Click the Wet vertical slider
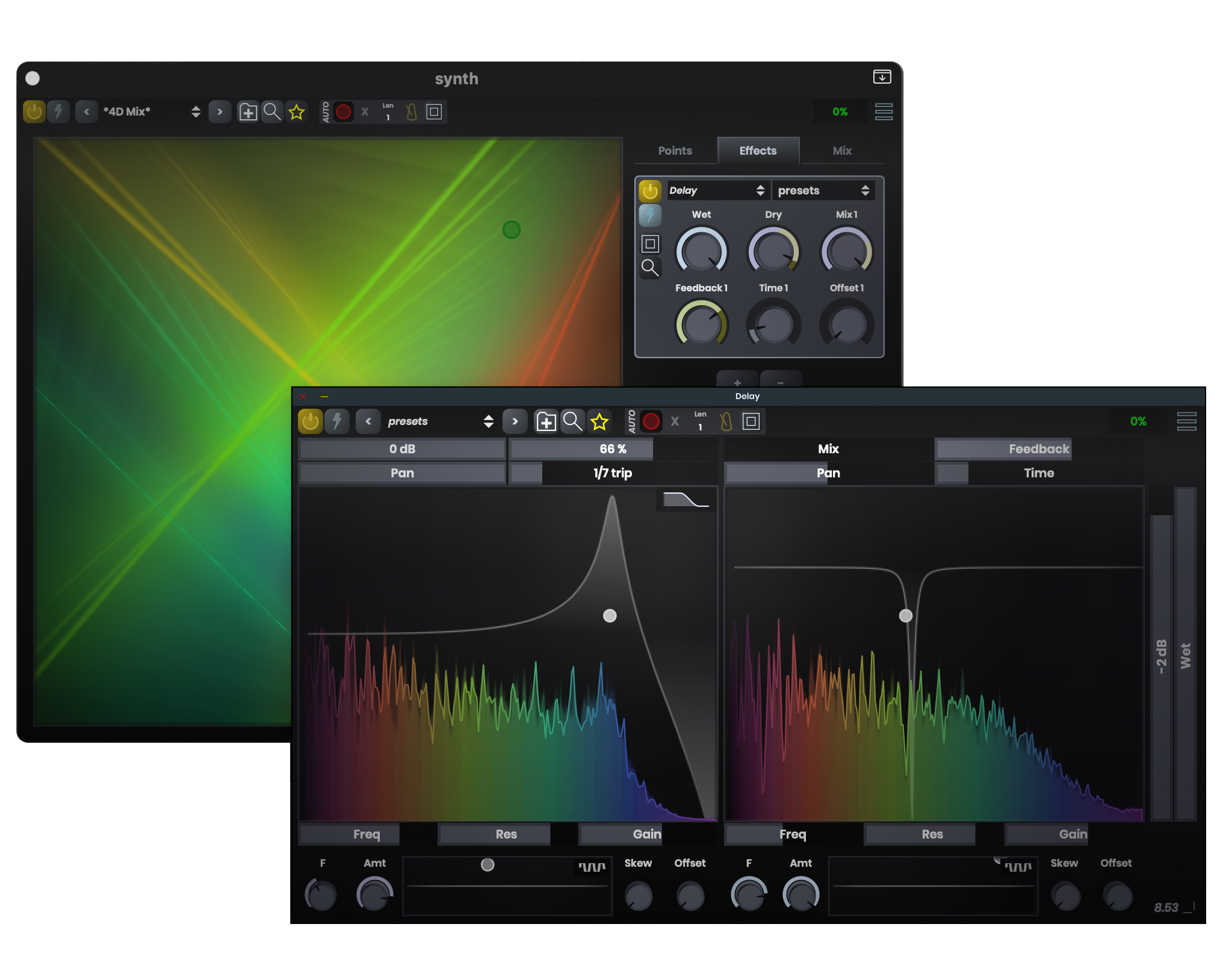The height and width of the screenshot is (980, 1223). point(1186,654)
